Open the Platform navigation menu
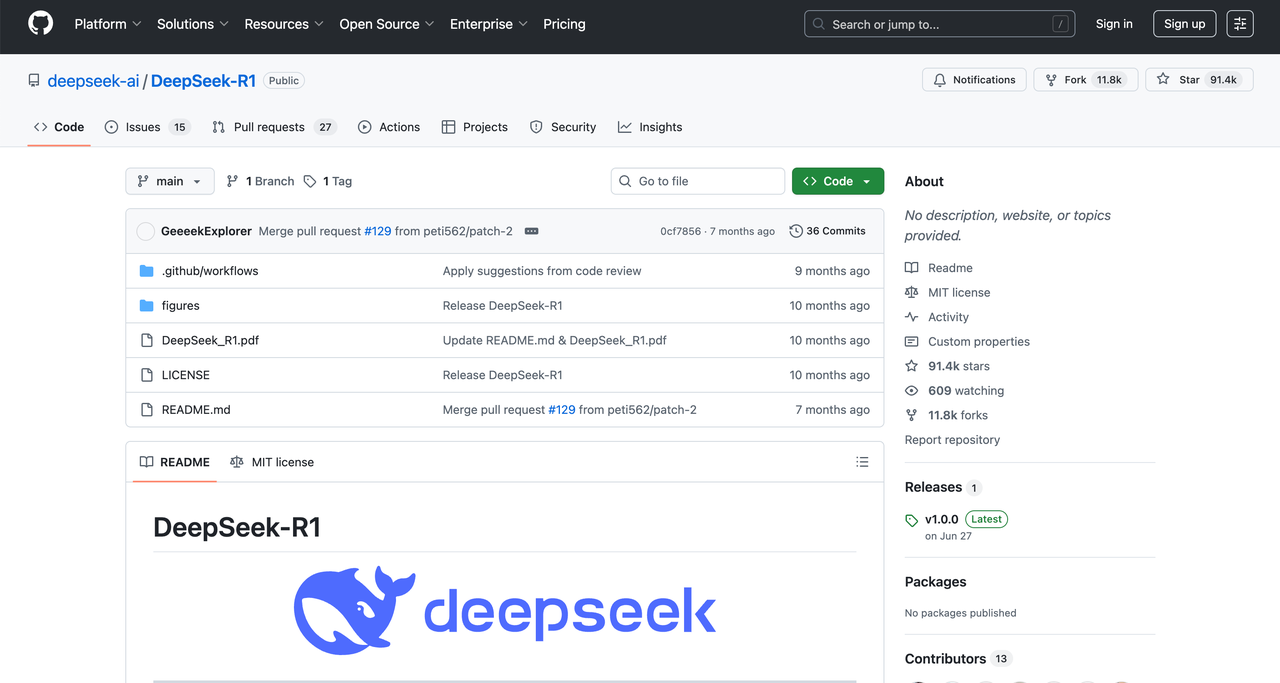Screen dimensions: 1280x683 (x=108, y=24)
